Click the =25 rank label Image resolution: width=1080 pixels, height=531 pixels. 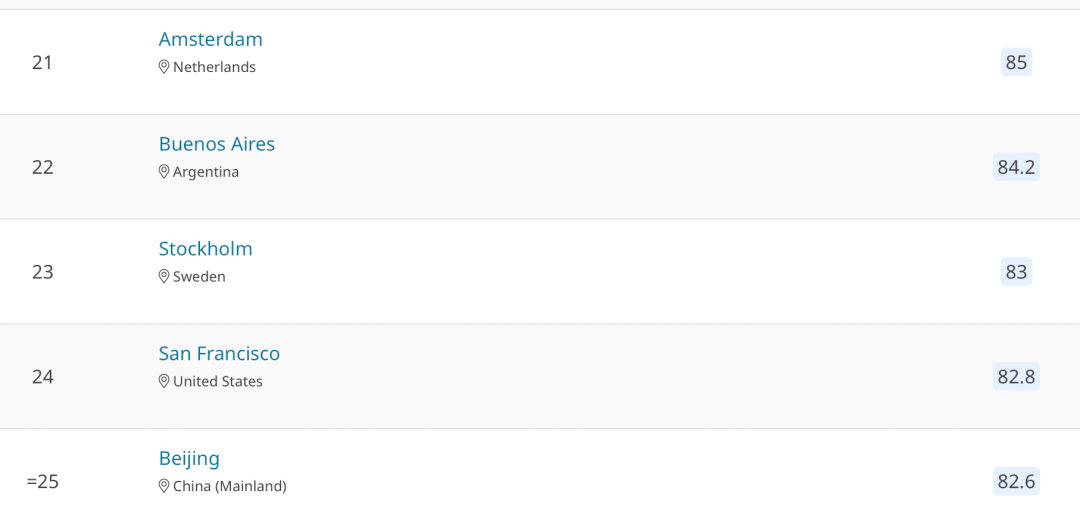click(43, 481)
